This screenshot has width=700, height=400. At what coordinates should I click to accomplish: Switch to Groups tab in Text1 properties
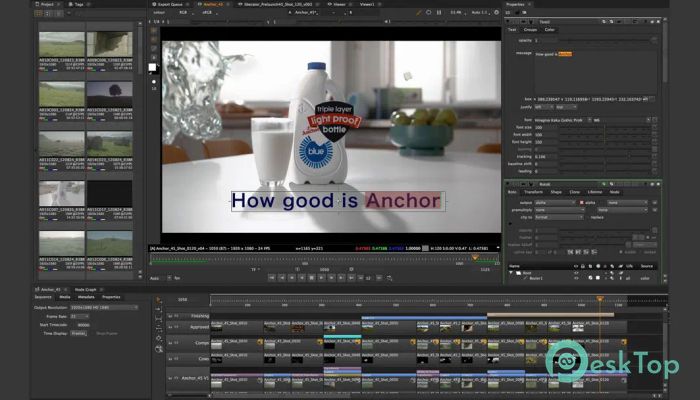coord(530,29)
